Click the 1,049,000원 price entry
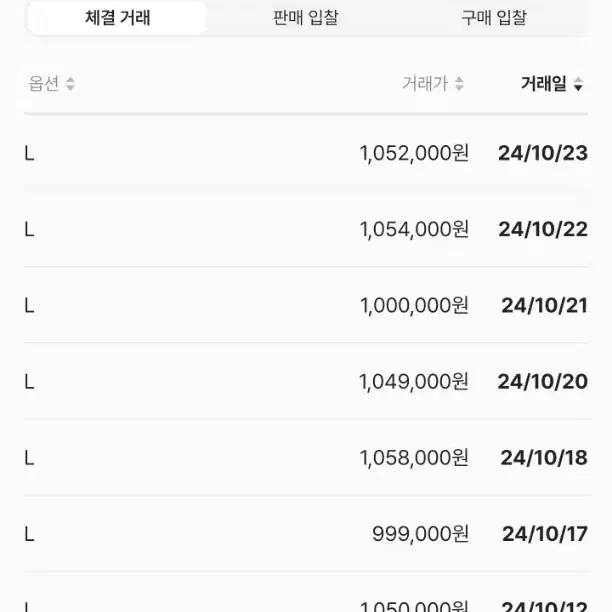The width and height of the screenshot is (612, 612). click(x=414, y=381)
